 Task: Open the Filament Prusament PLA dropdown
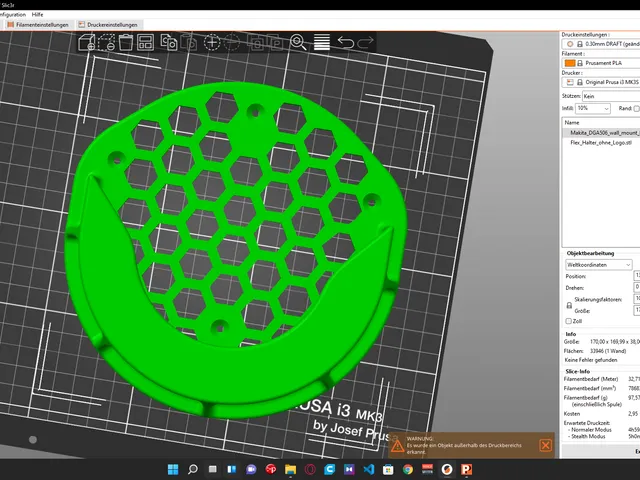coord(601,63)
